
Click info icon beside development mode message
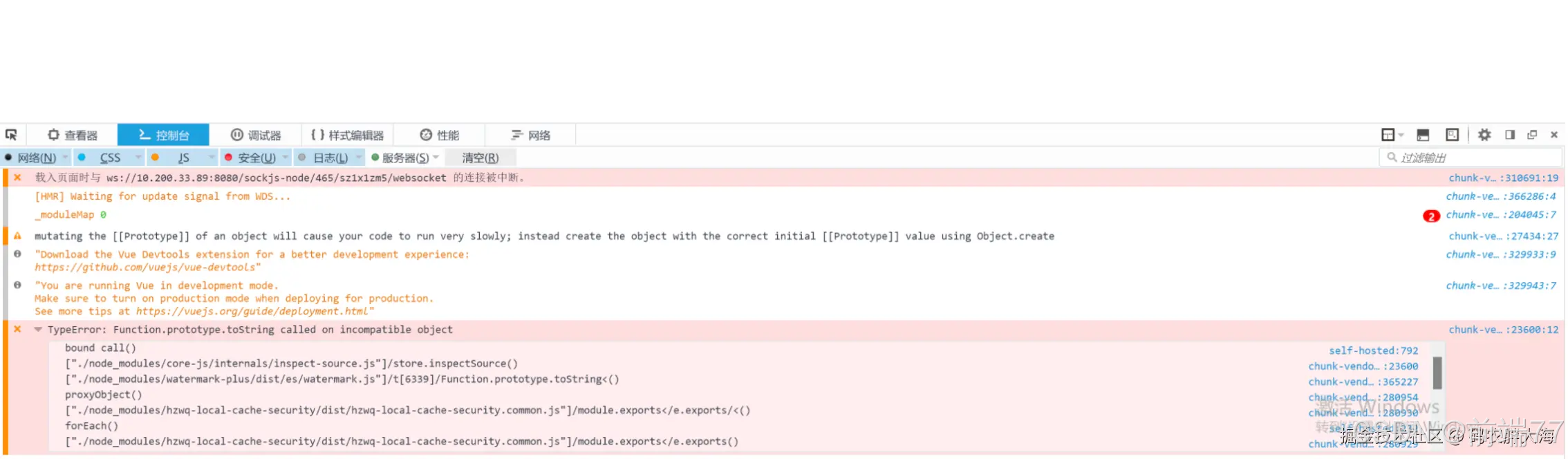(x=17, y=285)
